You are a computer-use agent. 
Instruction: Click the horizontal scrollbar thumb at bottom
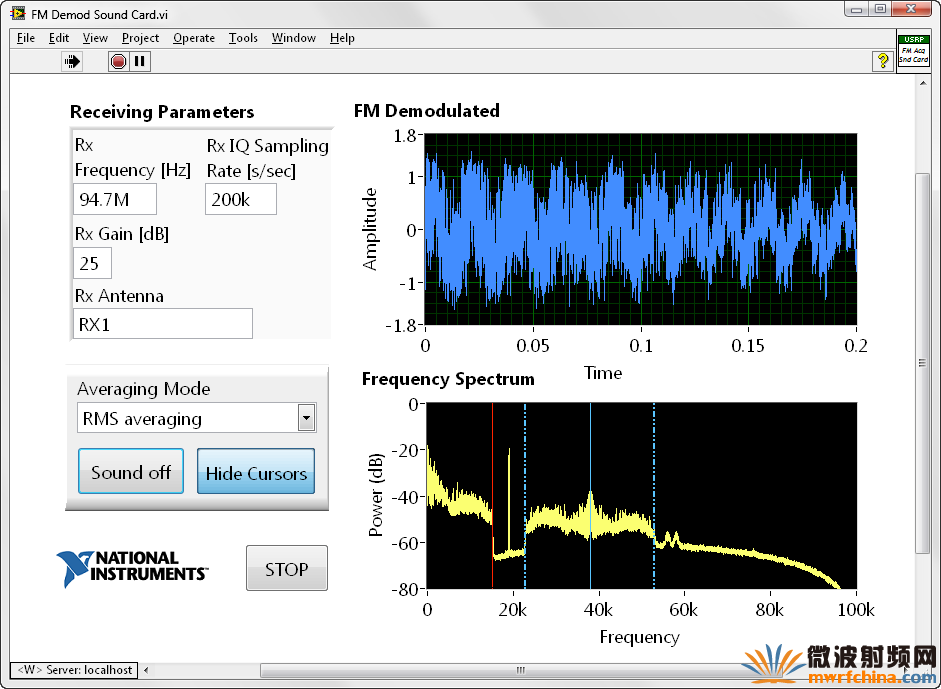point(520,670)
